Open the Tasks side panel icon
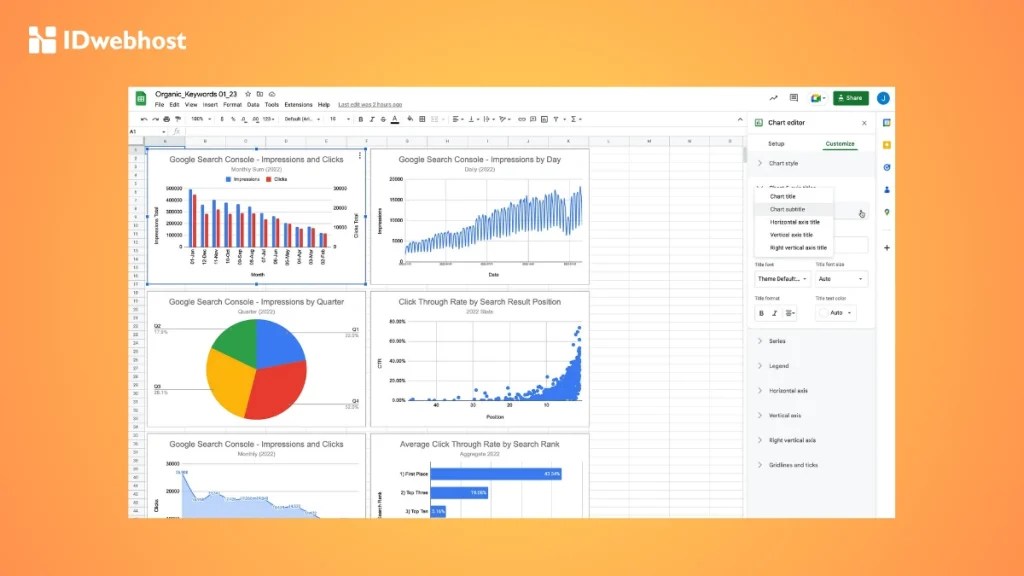The height and width of the screenshot is (576, 1024). (887, 167)
